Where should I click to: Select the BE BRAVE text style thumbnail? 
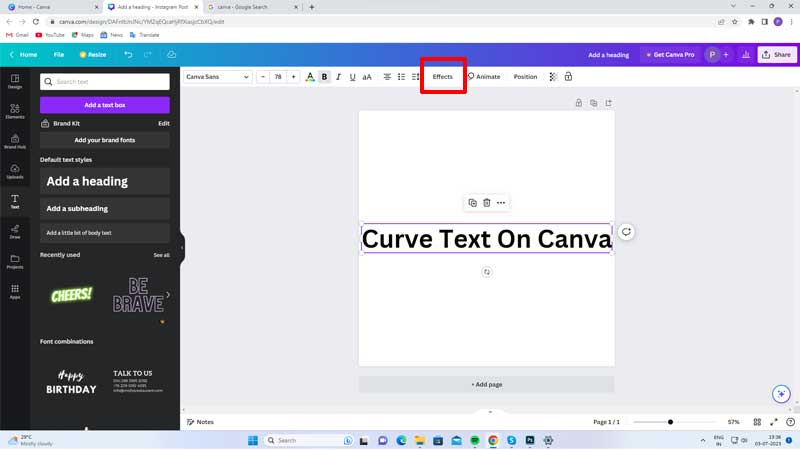[138, 295]
